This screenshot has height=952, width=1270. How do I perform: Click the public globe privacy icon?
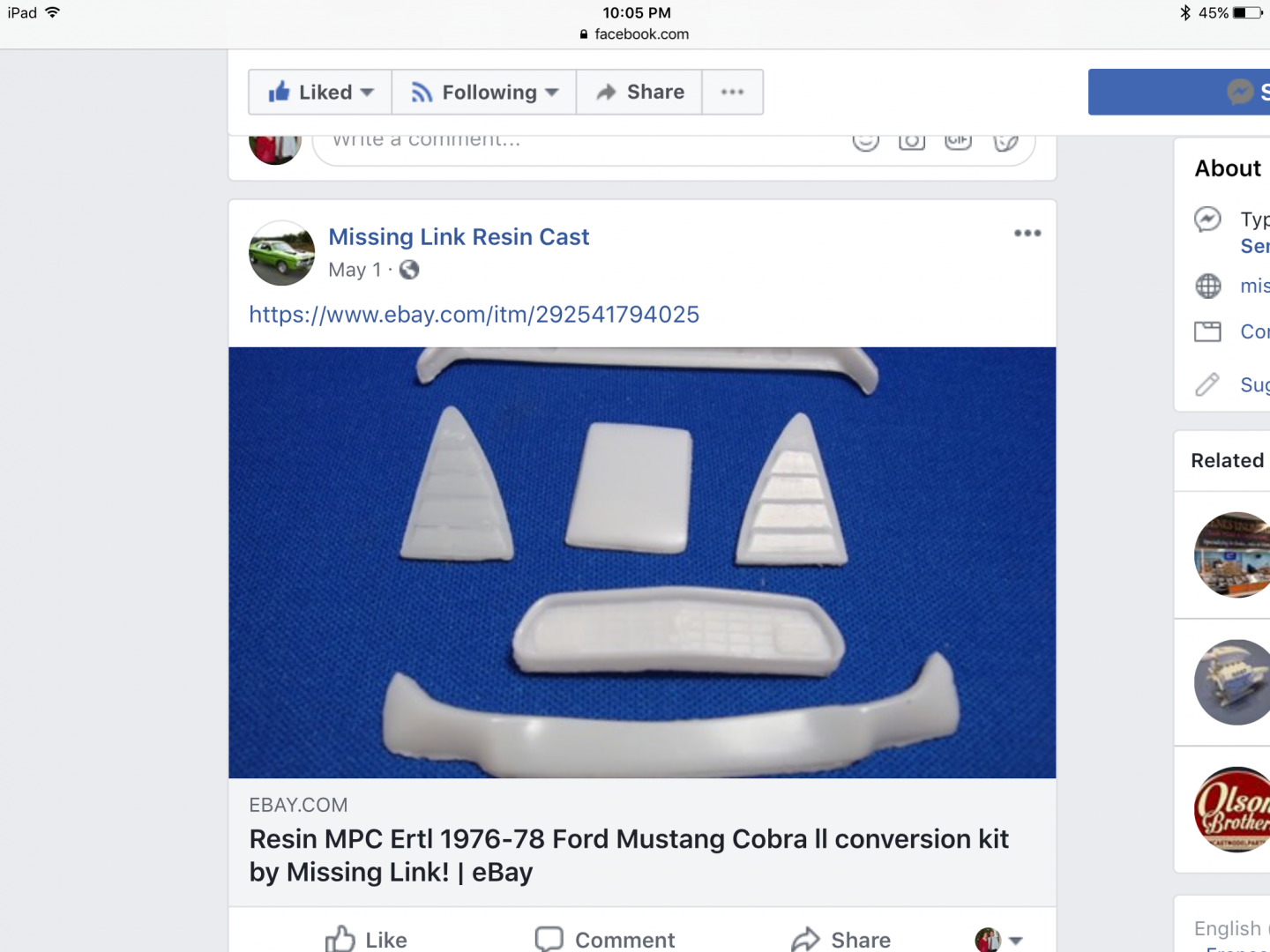pyautogui.click(x=409, y=270)
